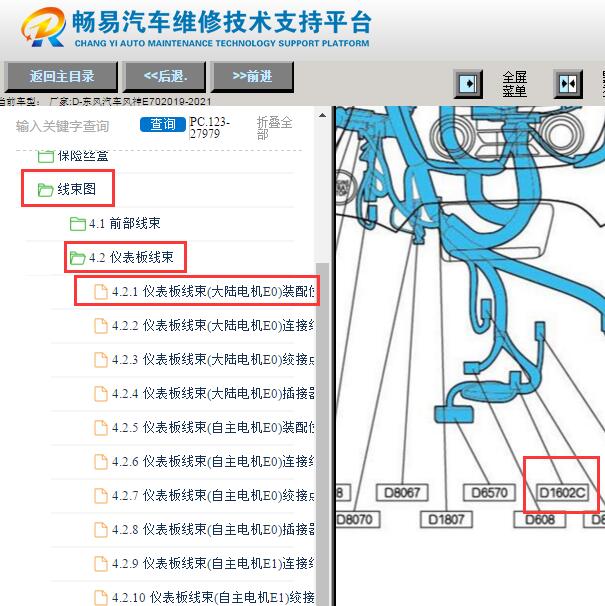Select the 全屏菜单 label

[514, 84]
